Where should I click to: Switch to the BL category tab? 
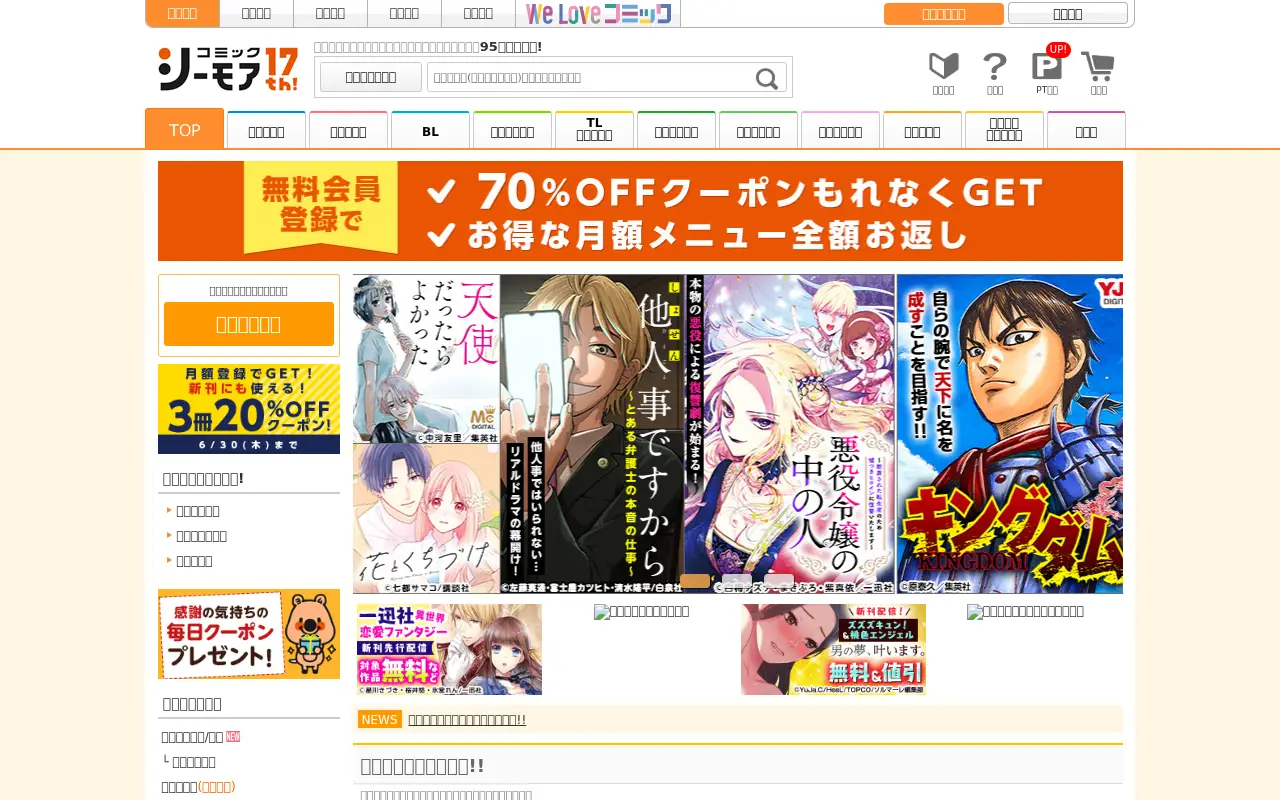point(430,131)
